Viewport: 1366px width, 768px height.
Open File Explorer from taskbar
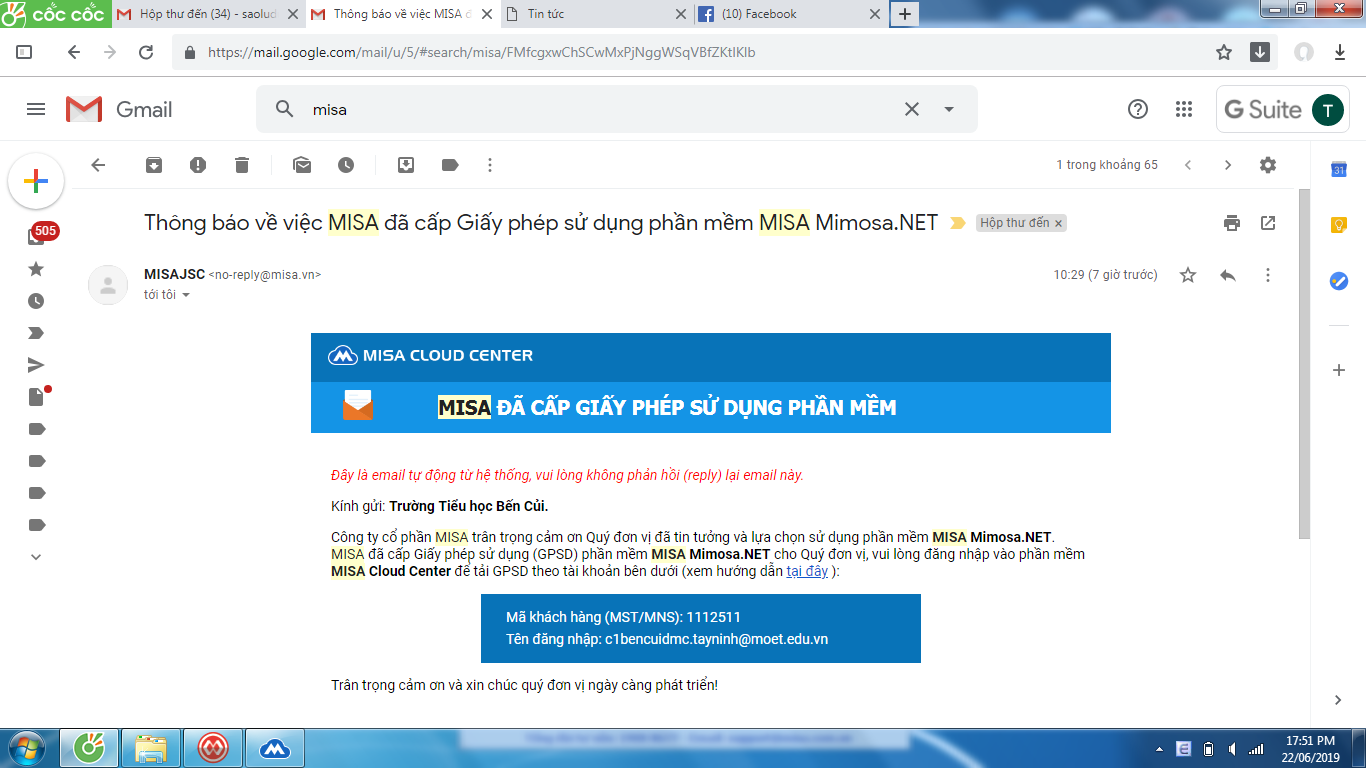[151, 747]
